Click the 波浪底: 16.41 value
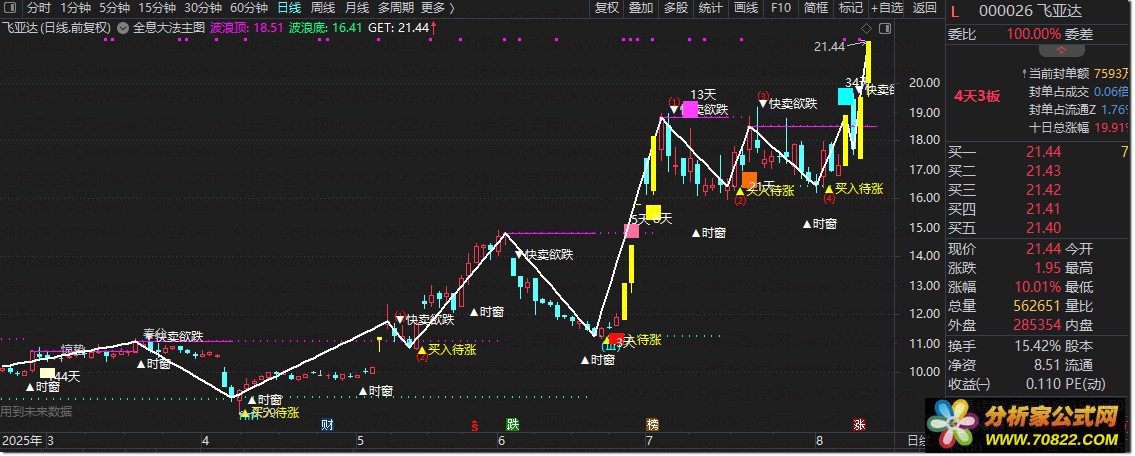1135x456 pixels. tap(325, 28)
